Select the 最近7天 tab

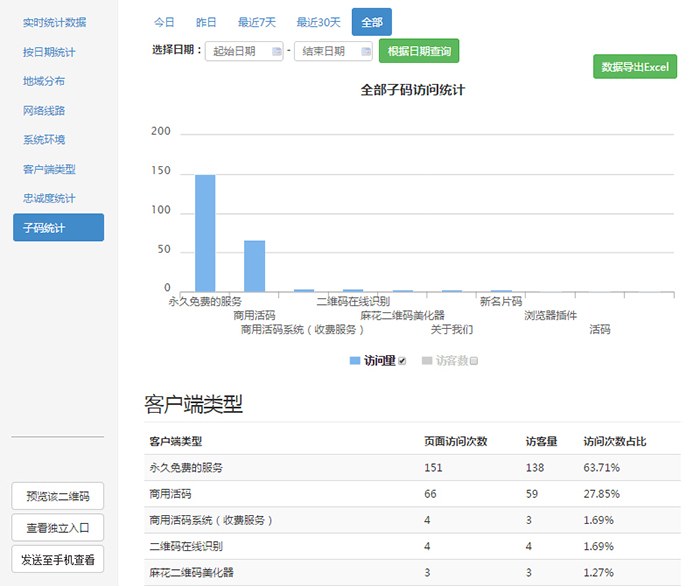257,22
